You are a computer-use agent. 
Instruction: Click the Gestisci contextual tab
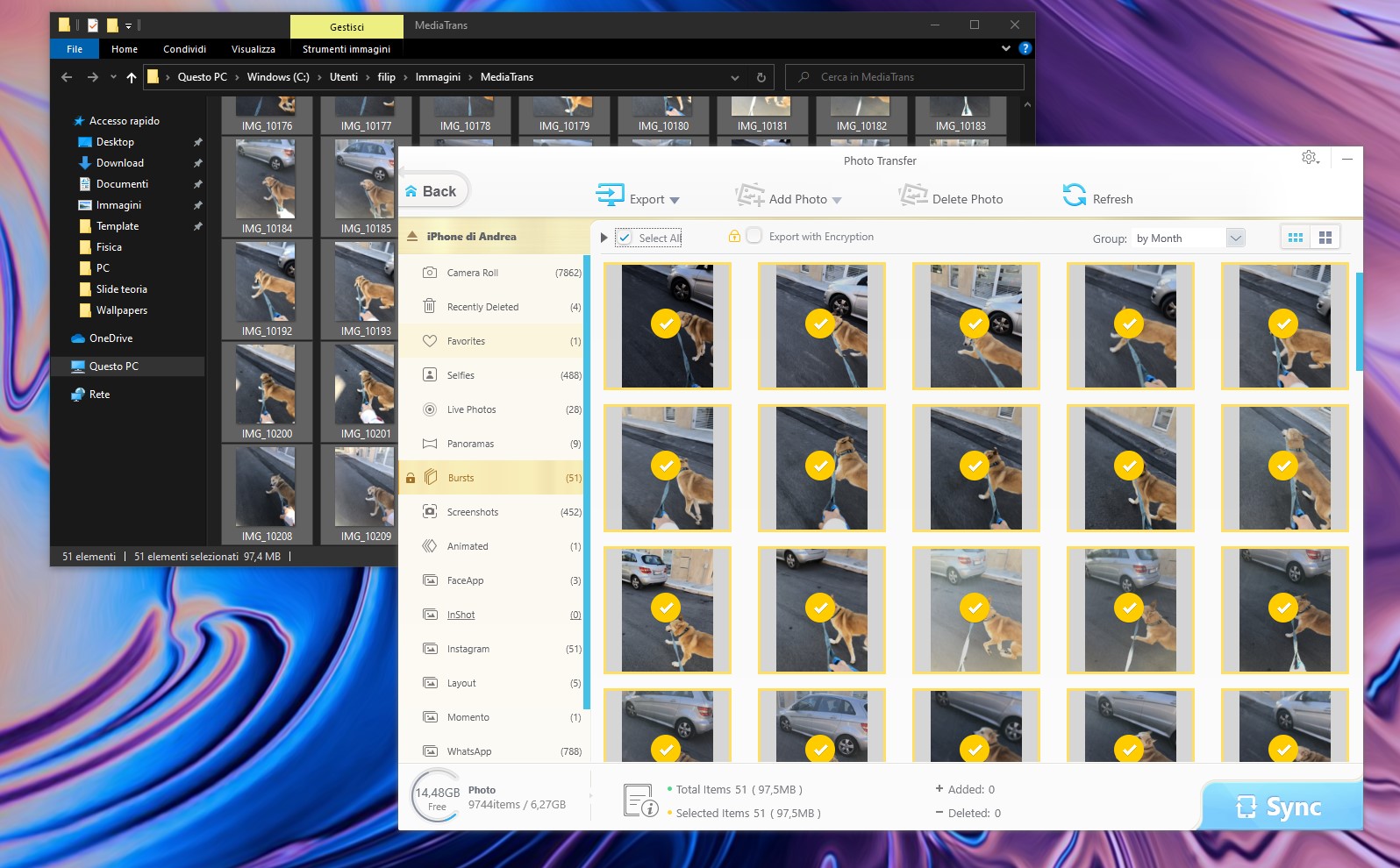coord(346,26)
